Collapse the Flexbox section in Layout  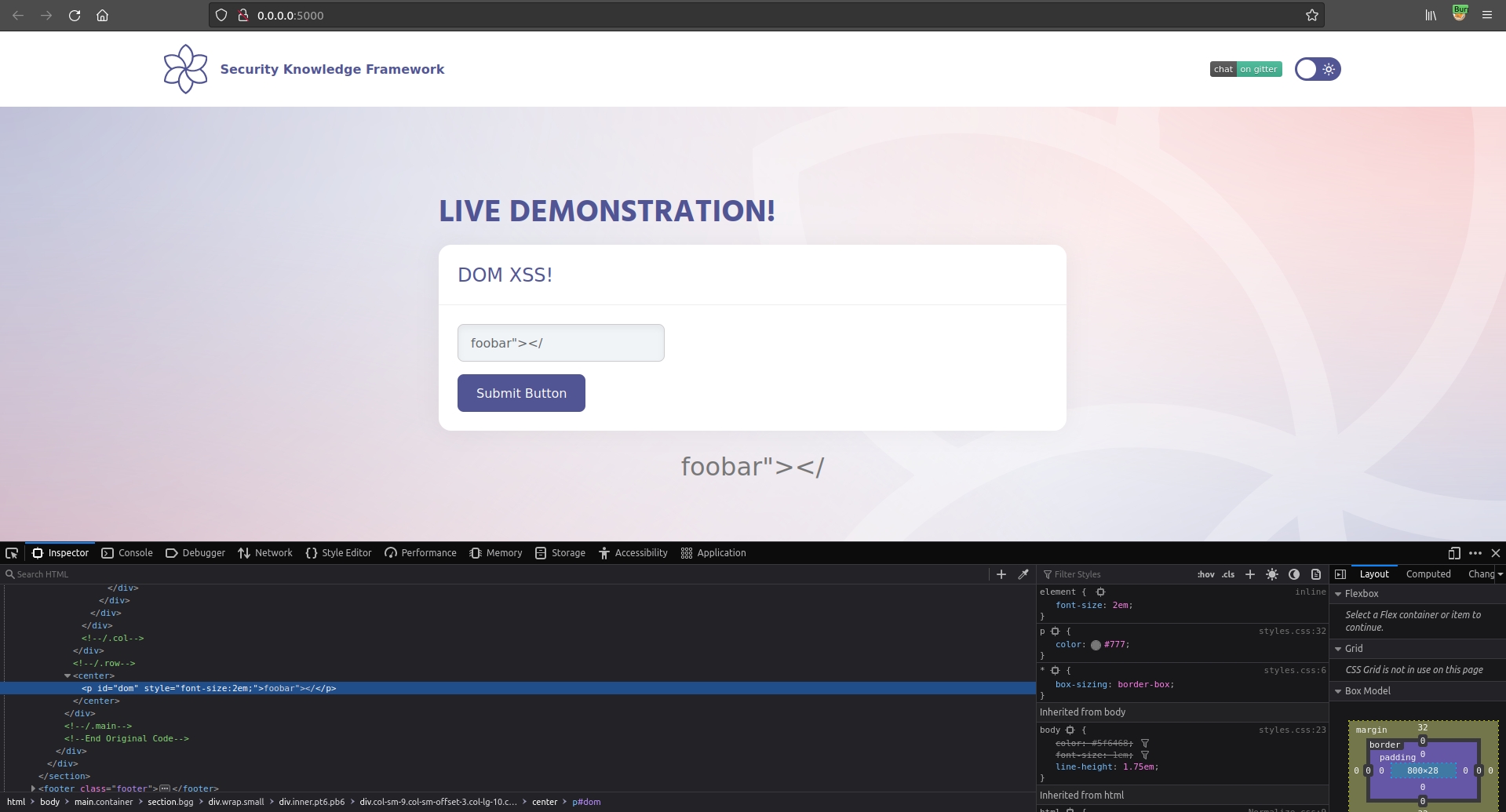(x=1338, y=594)
